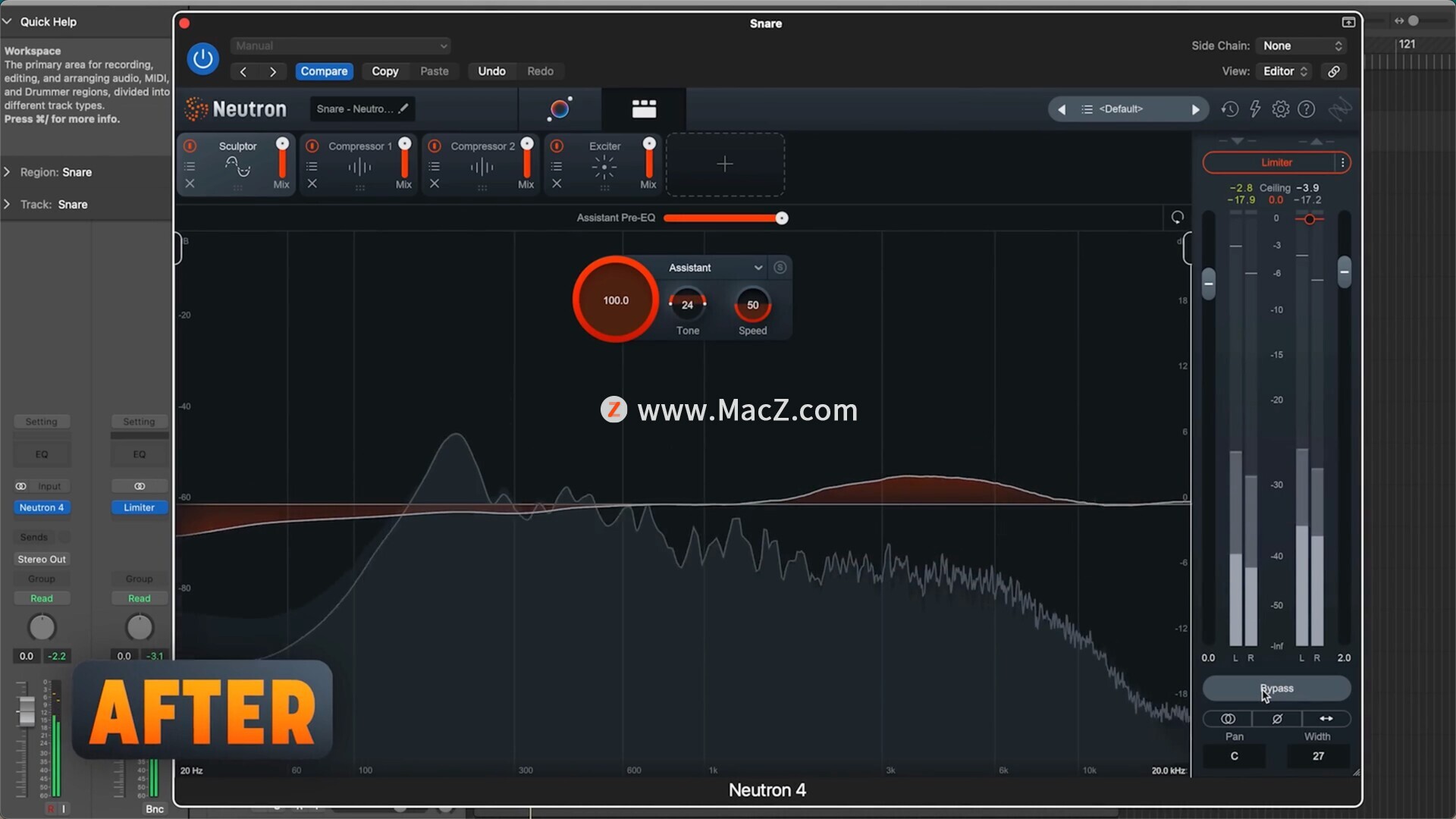Toggle the solo S icon by Assistant
The image size is (1456, 819).
780,268
